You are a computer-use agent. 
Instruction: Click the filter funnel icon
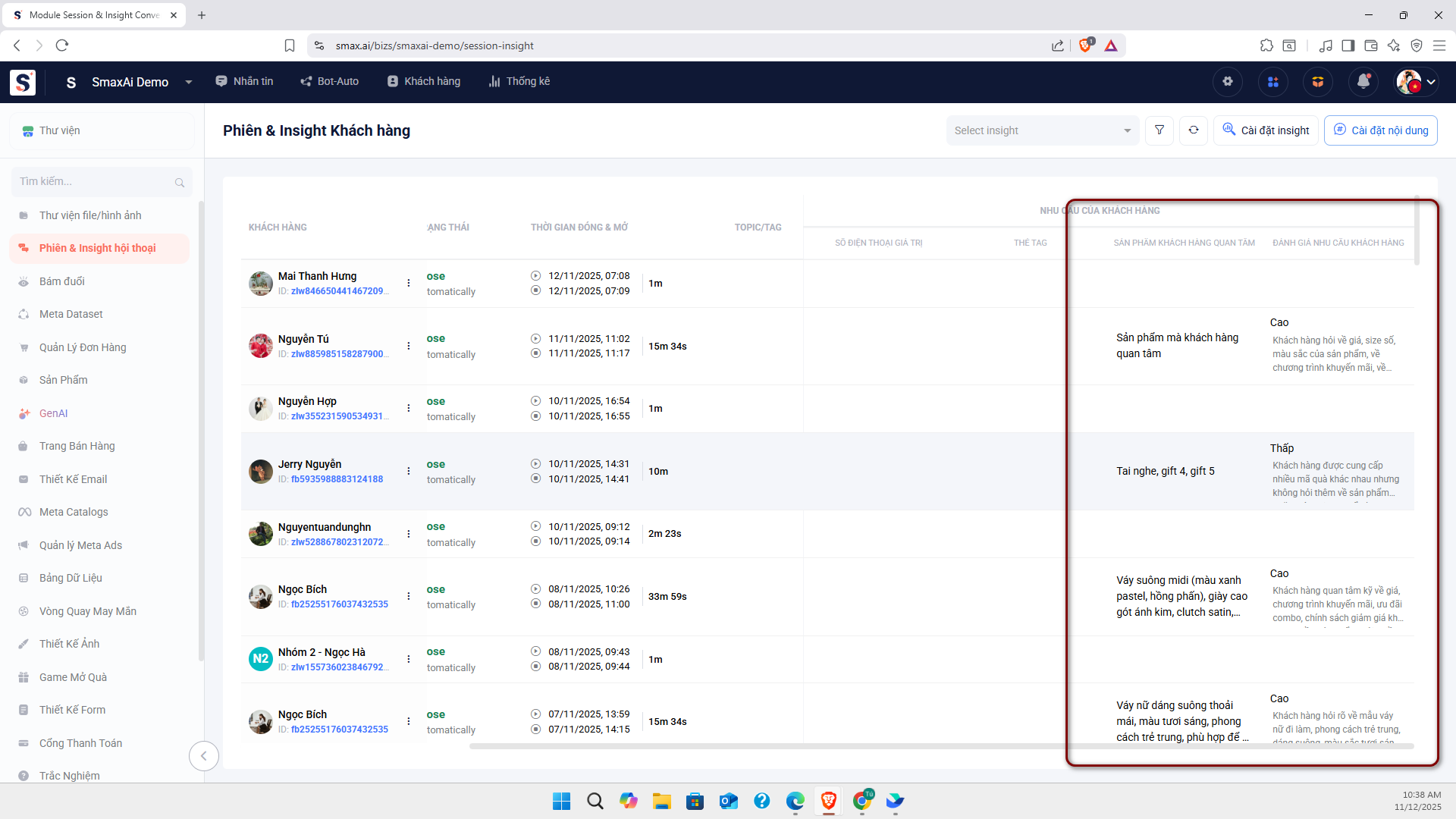pos(1159,130)
